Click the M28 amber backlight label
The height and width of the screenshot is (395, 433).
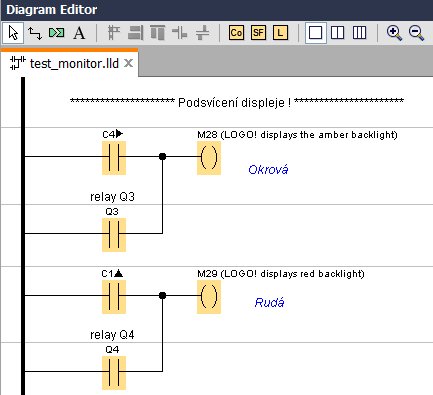click(x=297, y=135)
